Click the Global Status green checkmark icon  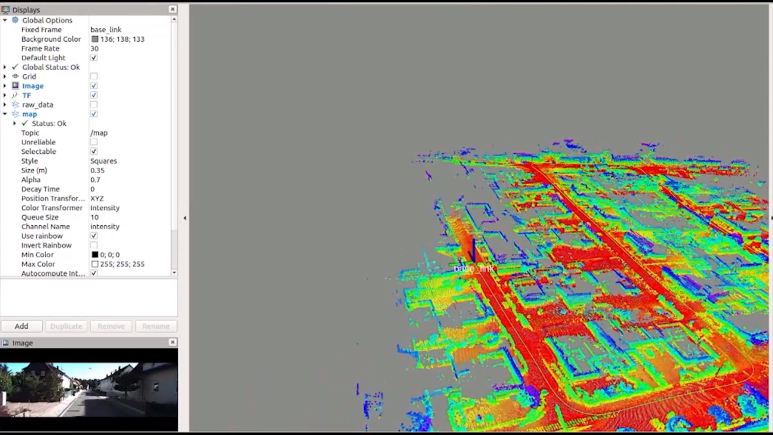coord(15,67)
